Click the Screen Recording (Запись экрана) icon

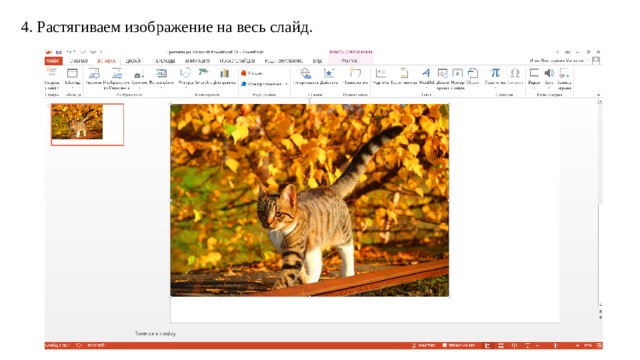click(x=564, y=73)
